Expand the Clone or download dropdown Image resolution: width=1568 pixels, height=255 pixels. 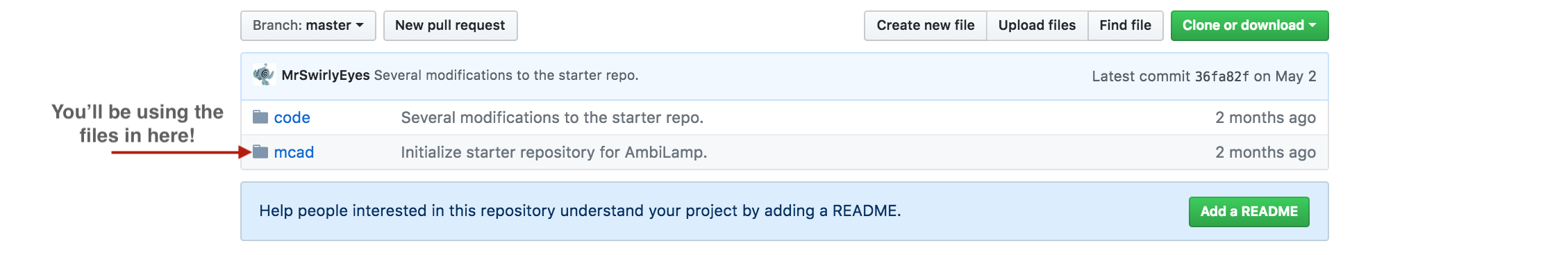point(1249,26)
